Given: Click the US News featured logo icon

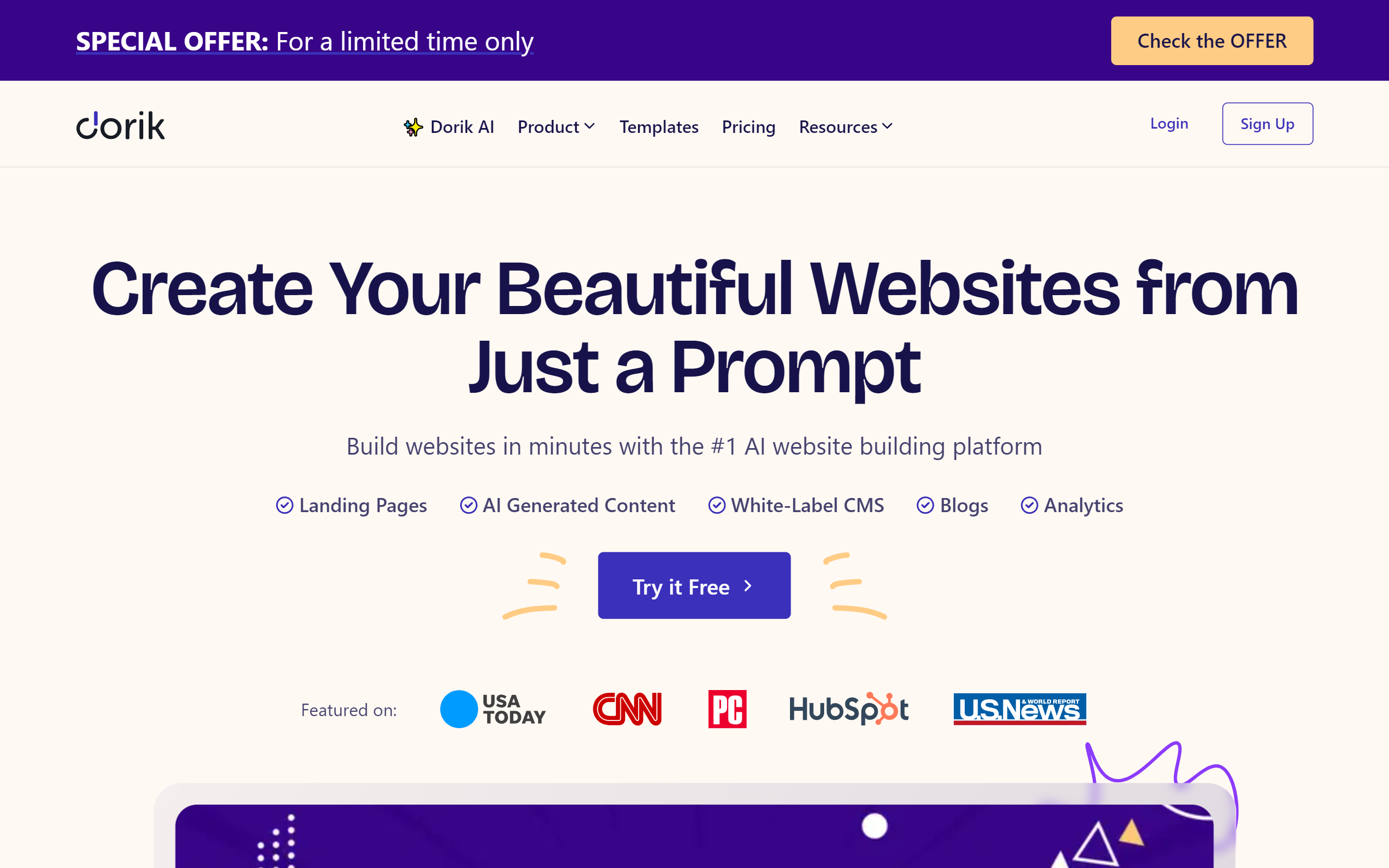Looking at the screenshot, I should point(1019,709).
